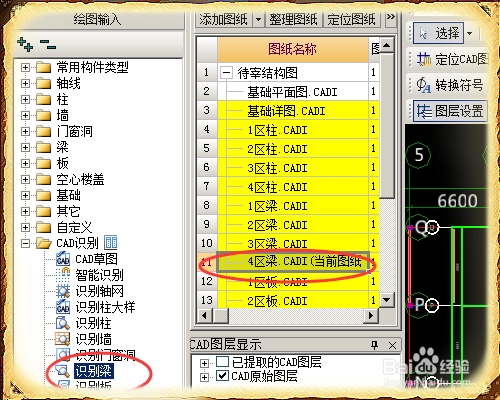Click the 其它 folder item
This screenshot has width=500, height=400.
click(68, 211)
